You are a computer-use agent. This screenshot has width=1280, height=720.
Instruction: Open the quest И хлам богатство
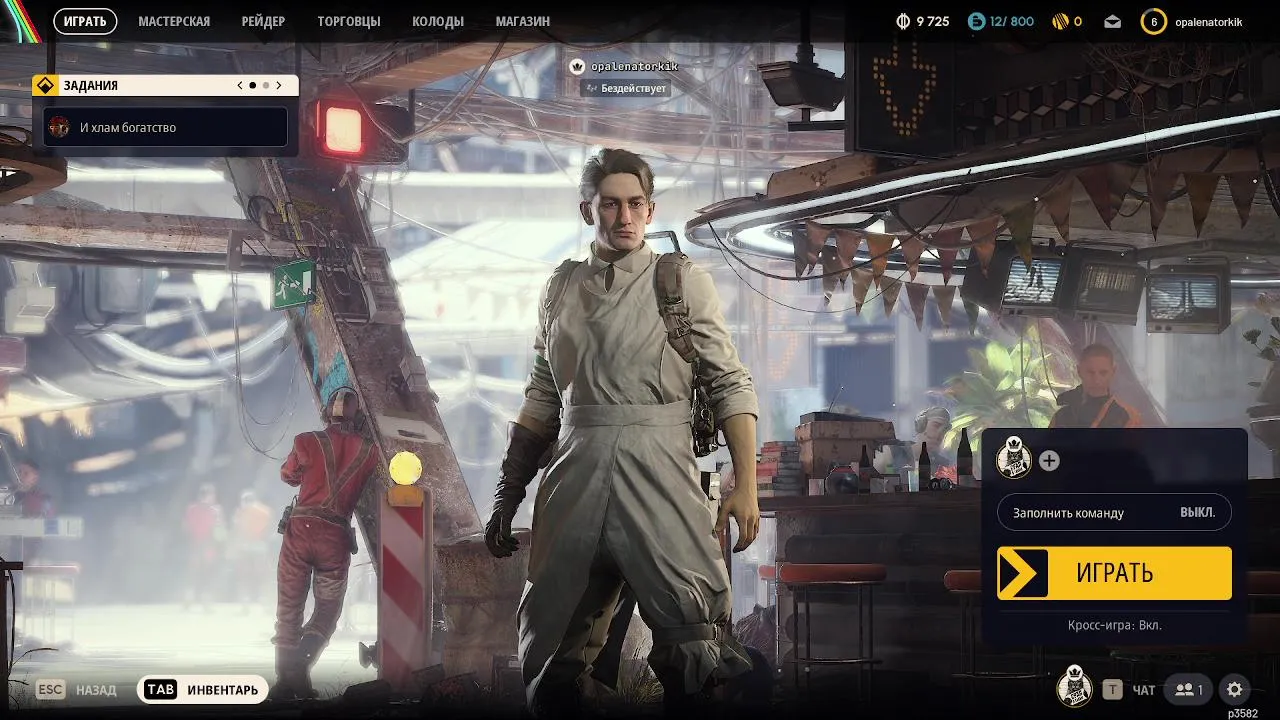pyautogui.click(x=165, y=128)
